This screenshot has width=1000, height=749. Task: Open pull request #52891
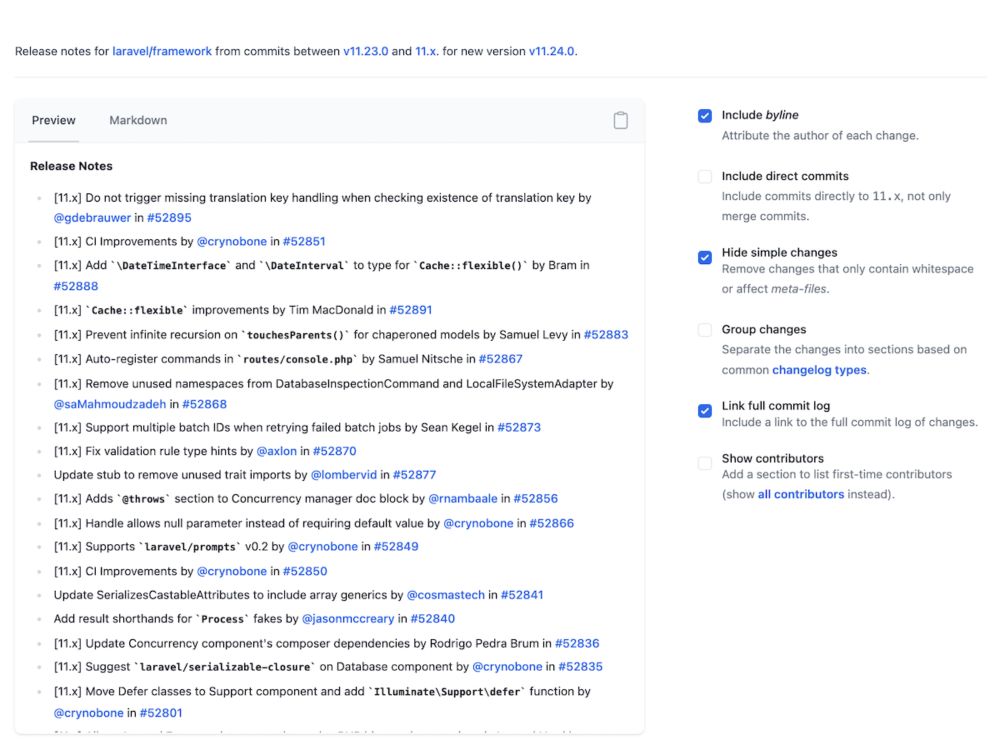pos(410,309)
